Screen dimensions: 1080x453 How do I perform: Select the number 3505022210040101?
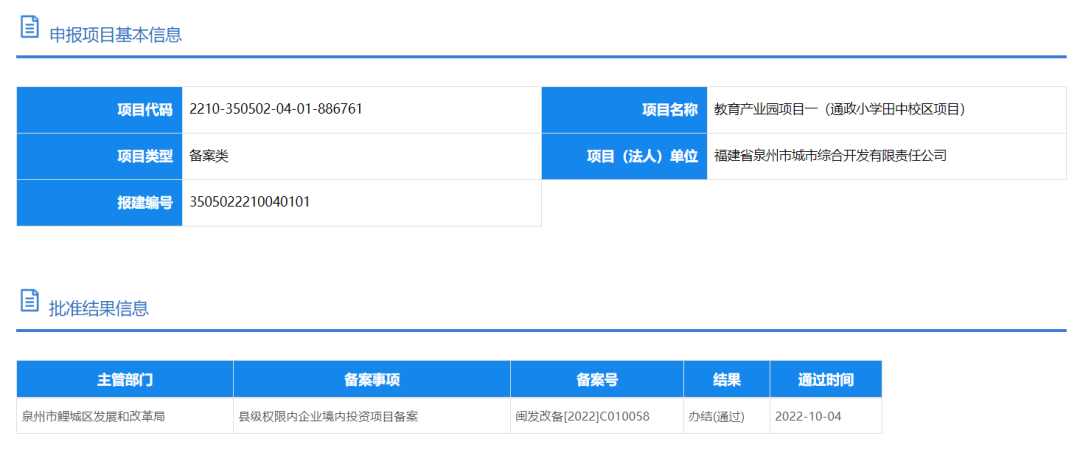[x=249, y=202]
